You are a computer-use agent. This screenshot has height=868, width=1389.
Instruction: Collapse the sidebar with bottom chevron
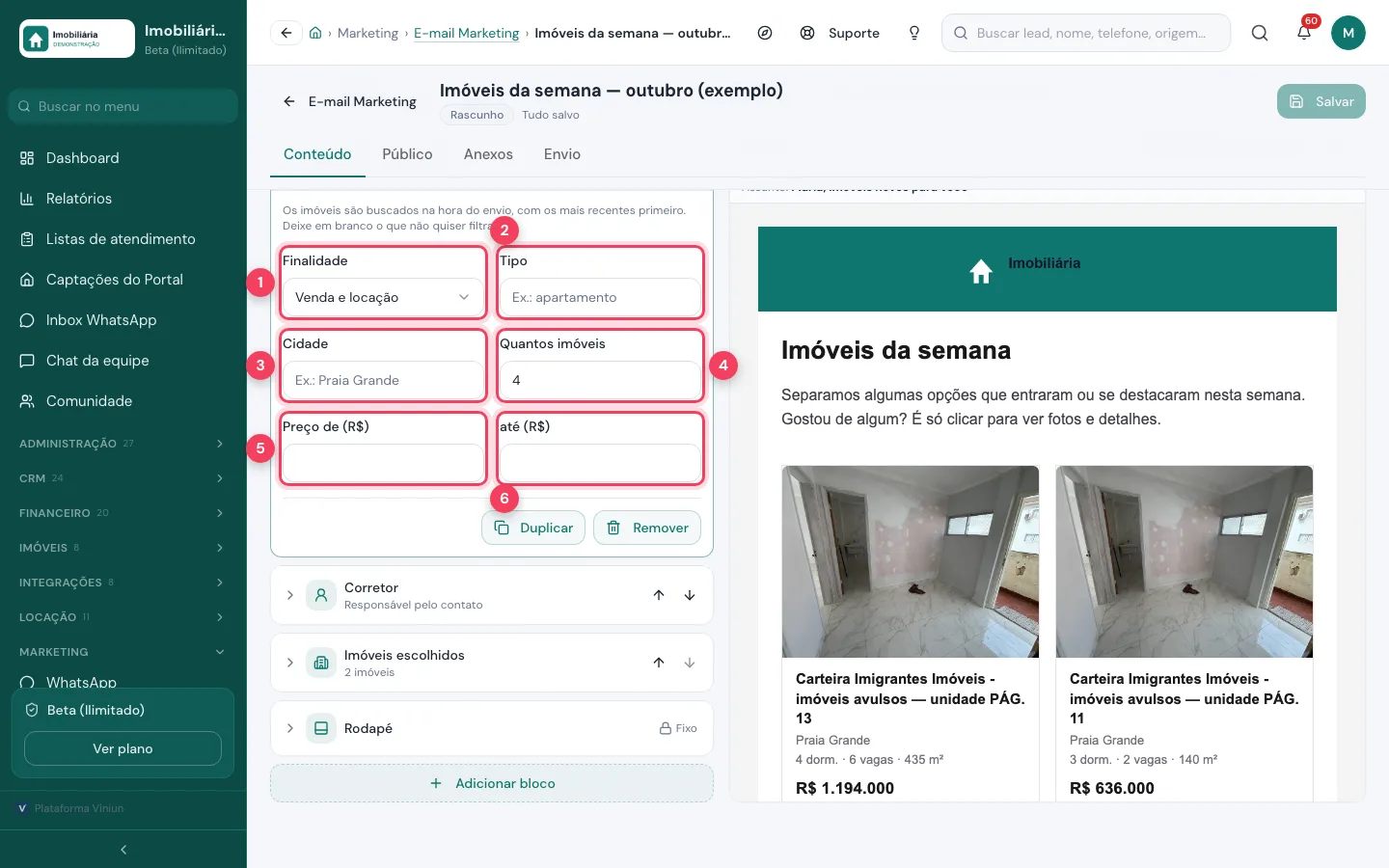coord(123,850)
